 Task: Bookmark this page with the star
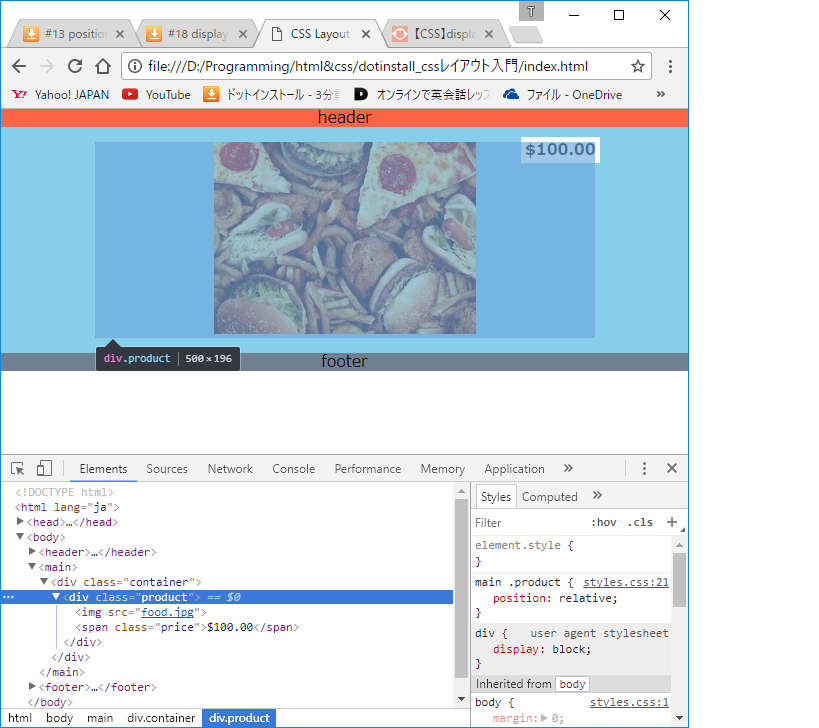(637, 66)
